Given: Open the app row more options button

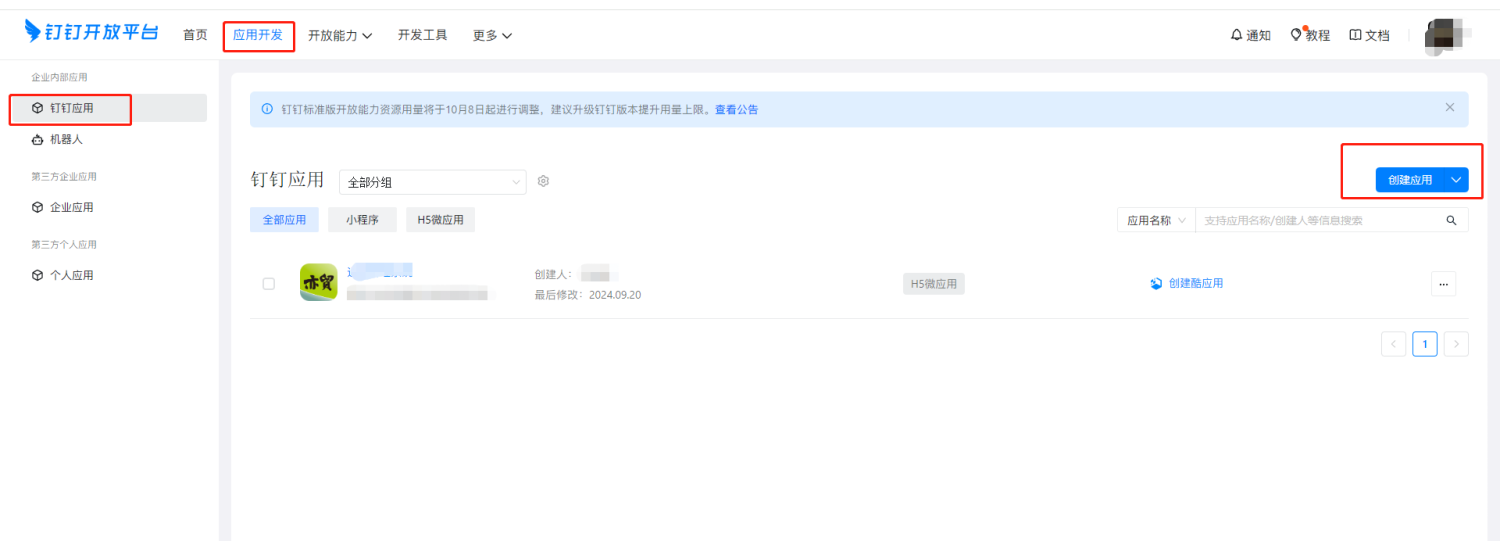Looking at the screenshot, I should coord(1443,284).
